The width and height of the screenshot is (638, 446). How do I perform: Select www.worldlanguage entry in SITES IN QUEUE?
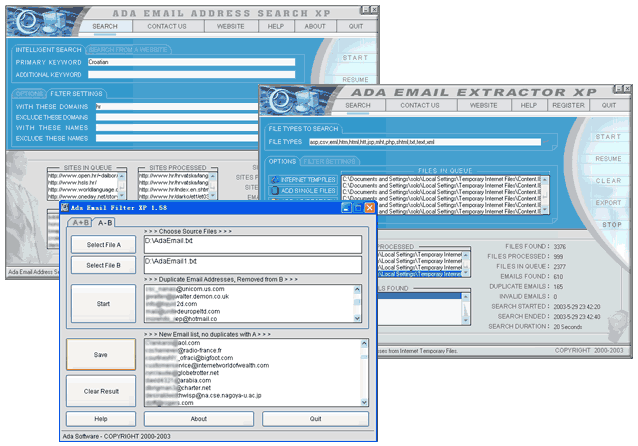coord(83,190)
